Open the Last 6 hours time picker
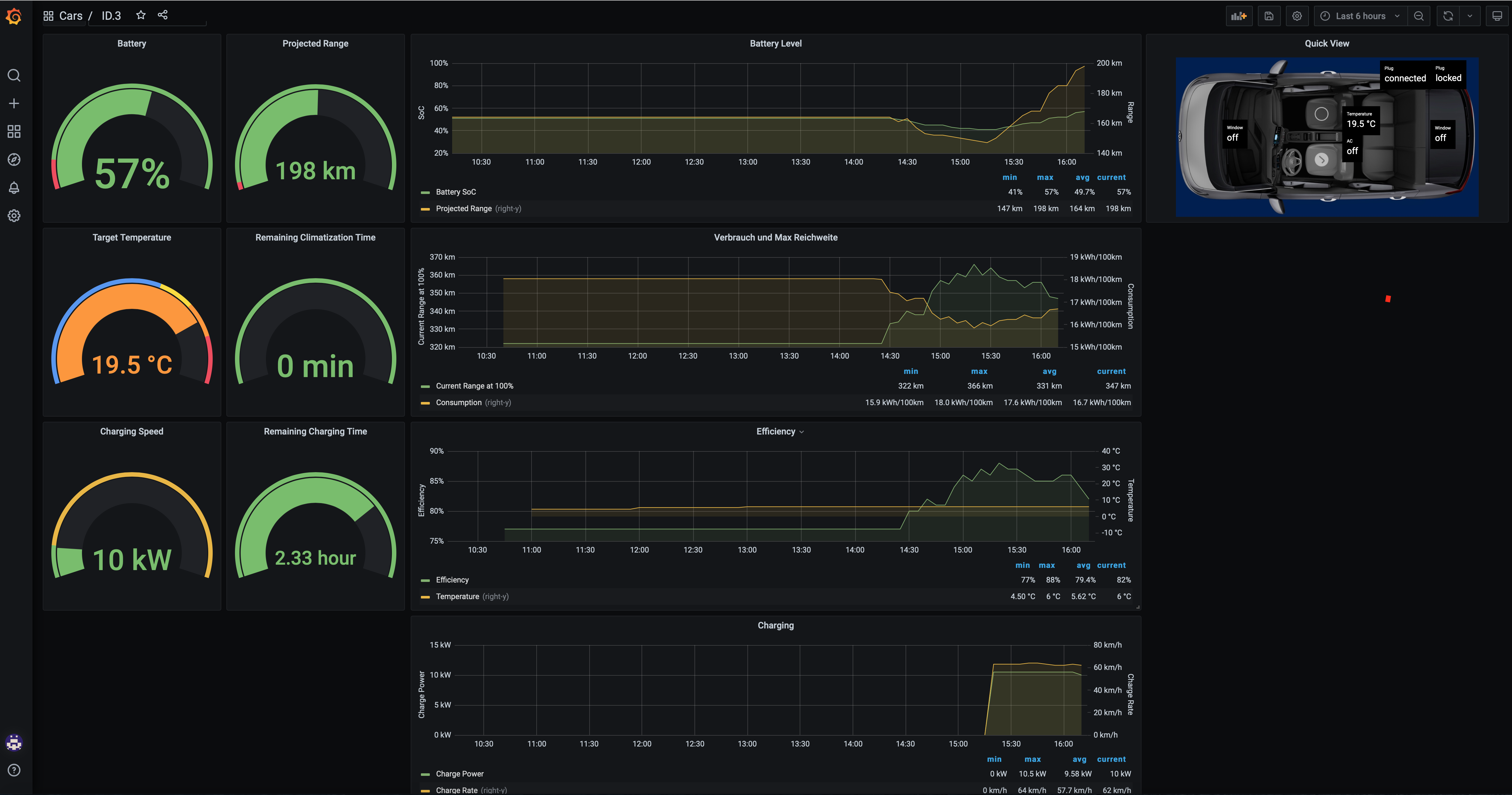The height and width of the screenshot is (795, 1512). coord(1360,16)
